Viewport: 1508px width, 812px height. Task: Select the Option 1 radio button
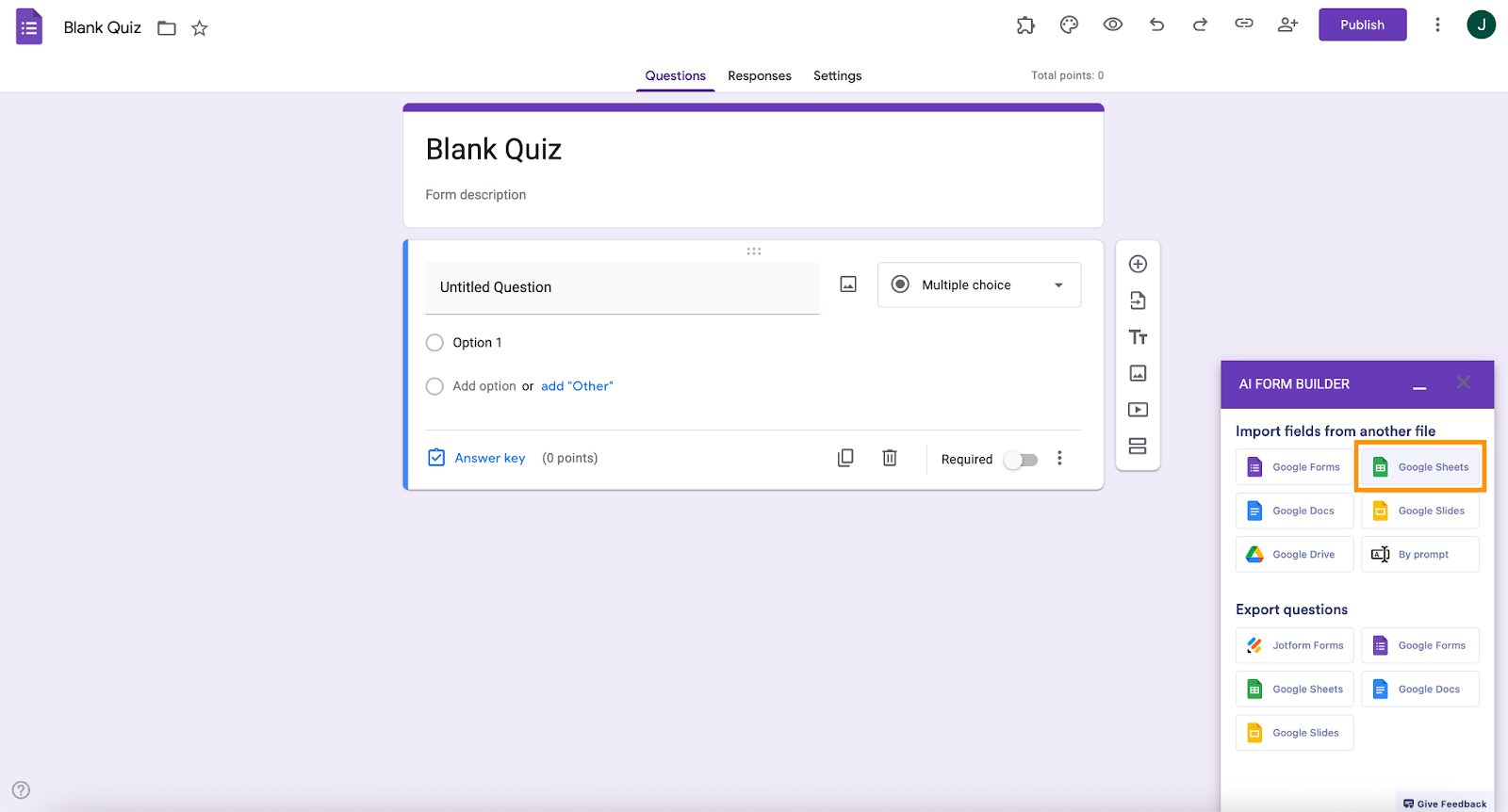pyautogui.click(x=434, y=343)
